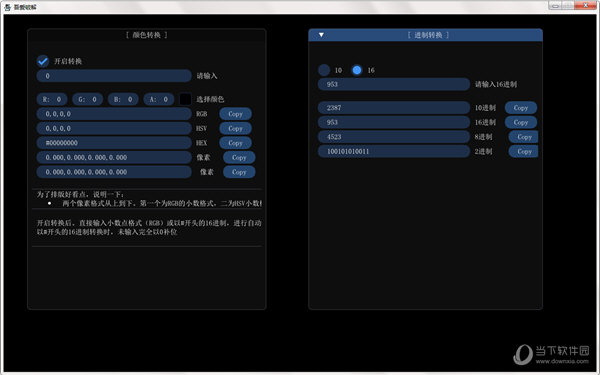Click the 2进制 field showing 100101010011

click(394, 151)
